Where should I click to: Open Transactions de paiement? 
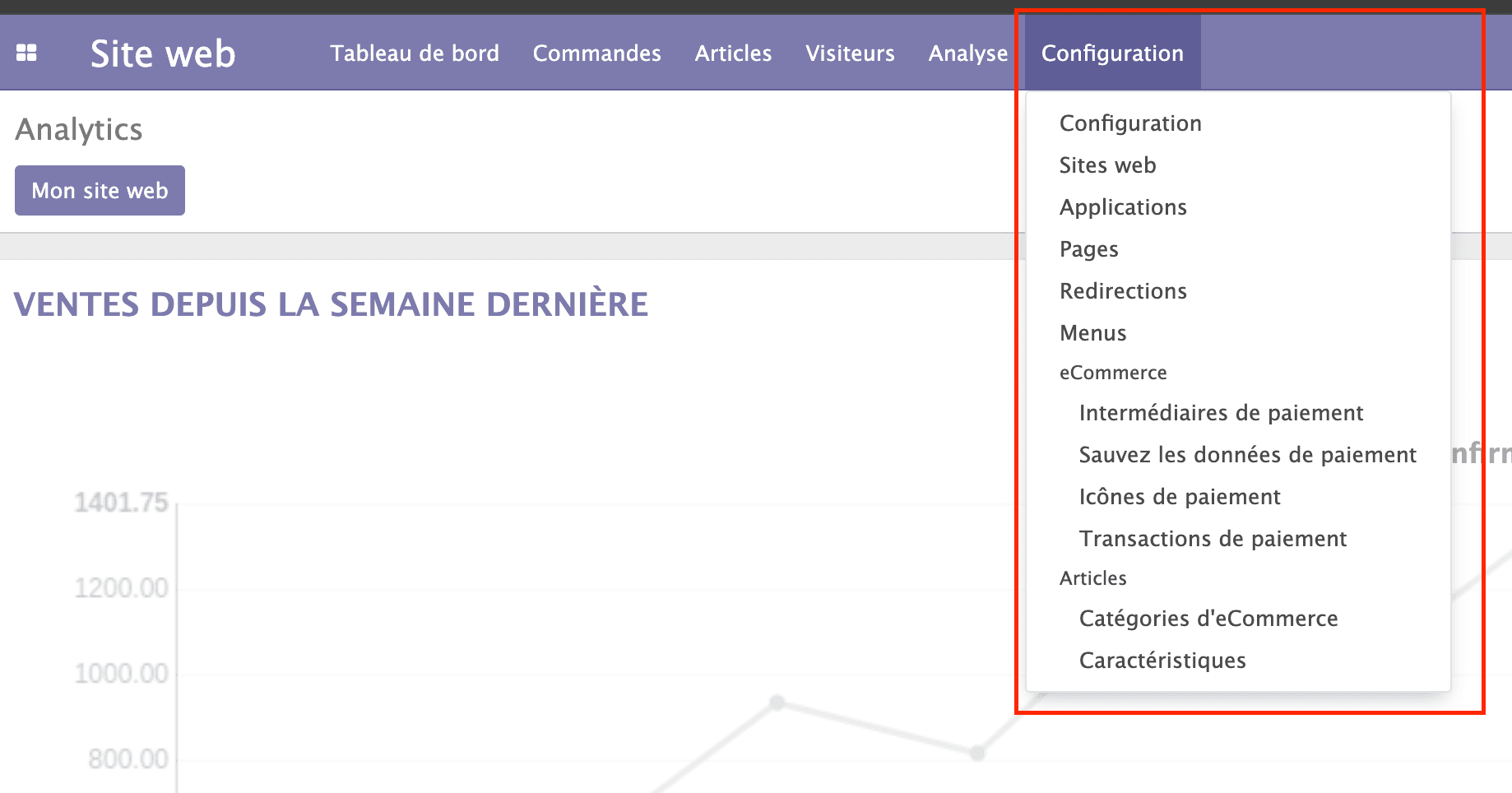[1212, 538]
